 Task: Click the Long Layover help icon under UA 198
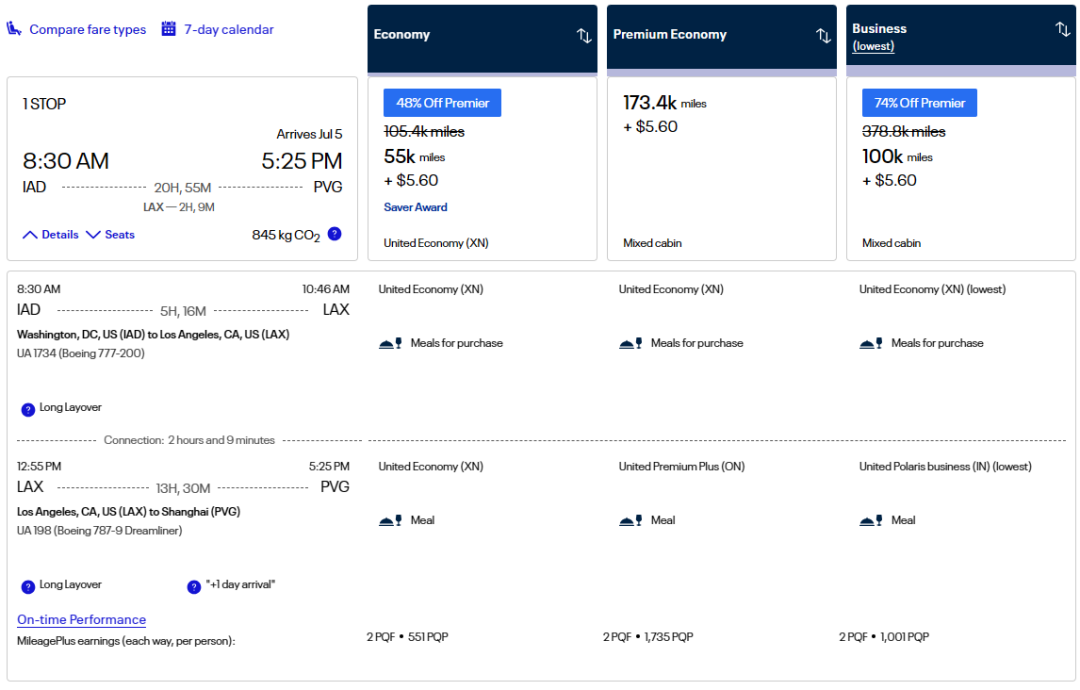click(x=28, y=587)
